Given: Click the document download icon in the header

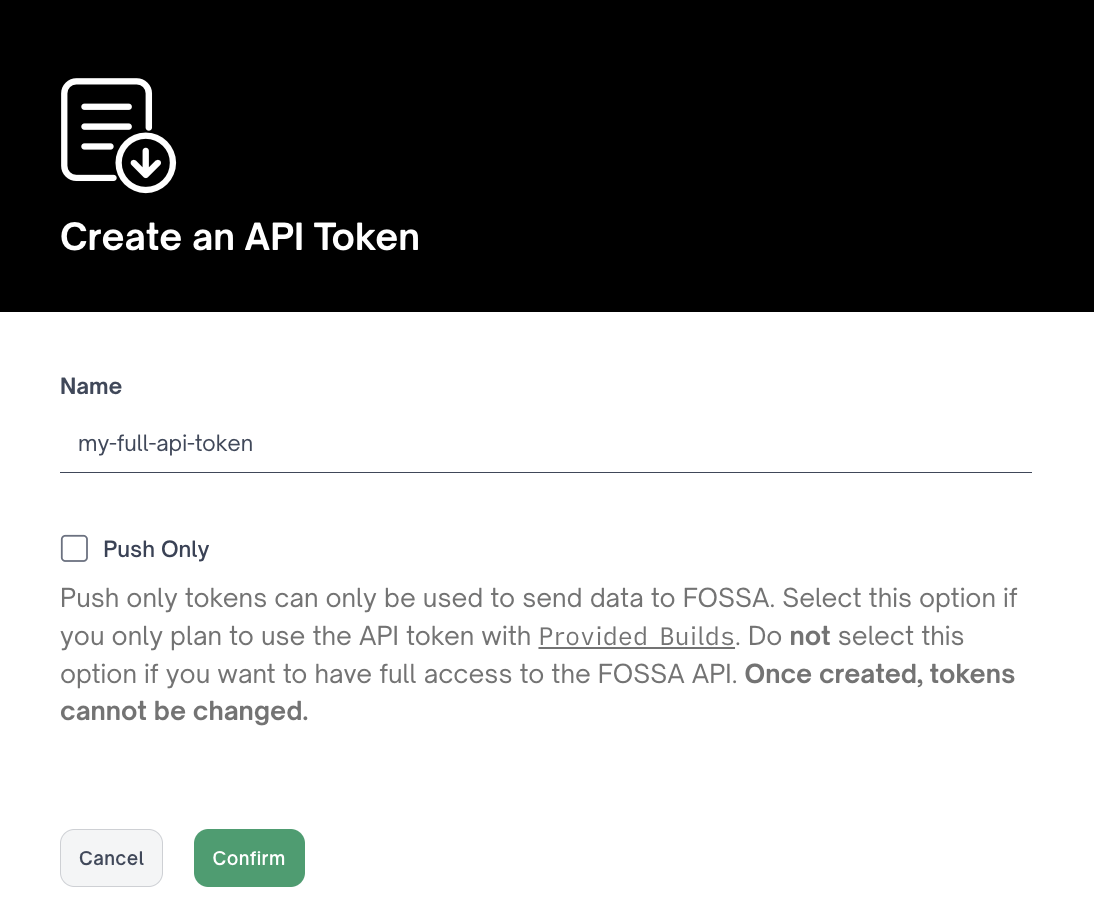Looking at the screenshot, I should pos(117,134).
